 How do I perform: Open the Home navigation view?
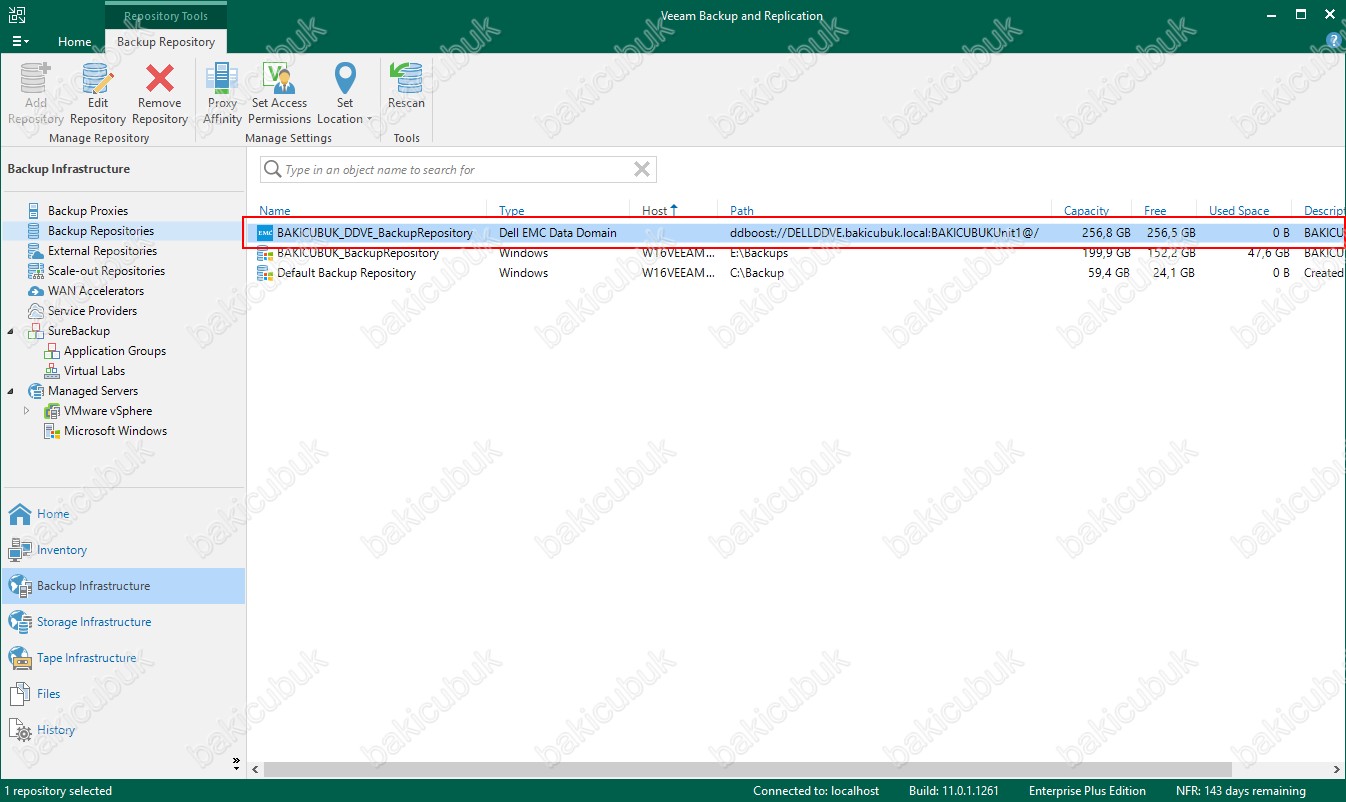tap(123, 514)
